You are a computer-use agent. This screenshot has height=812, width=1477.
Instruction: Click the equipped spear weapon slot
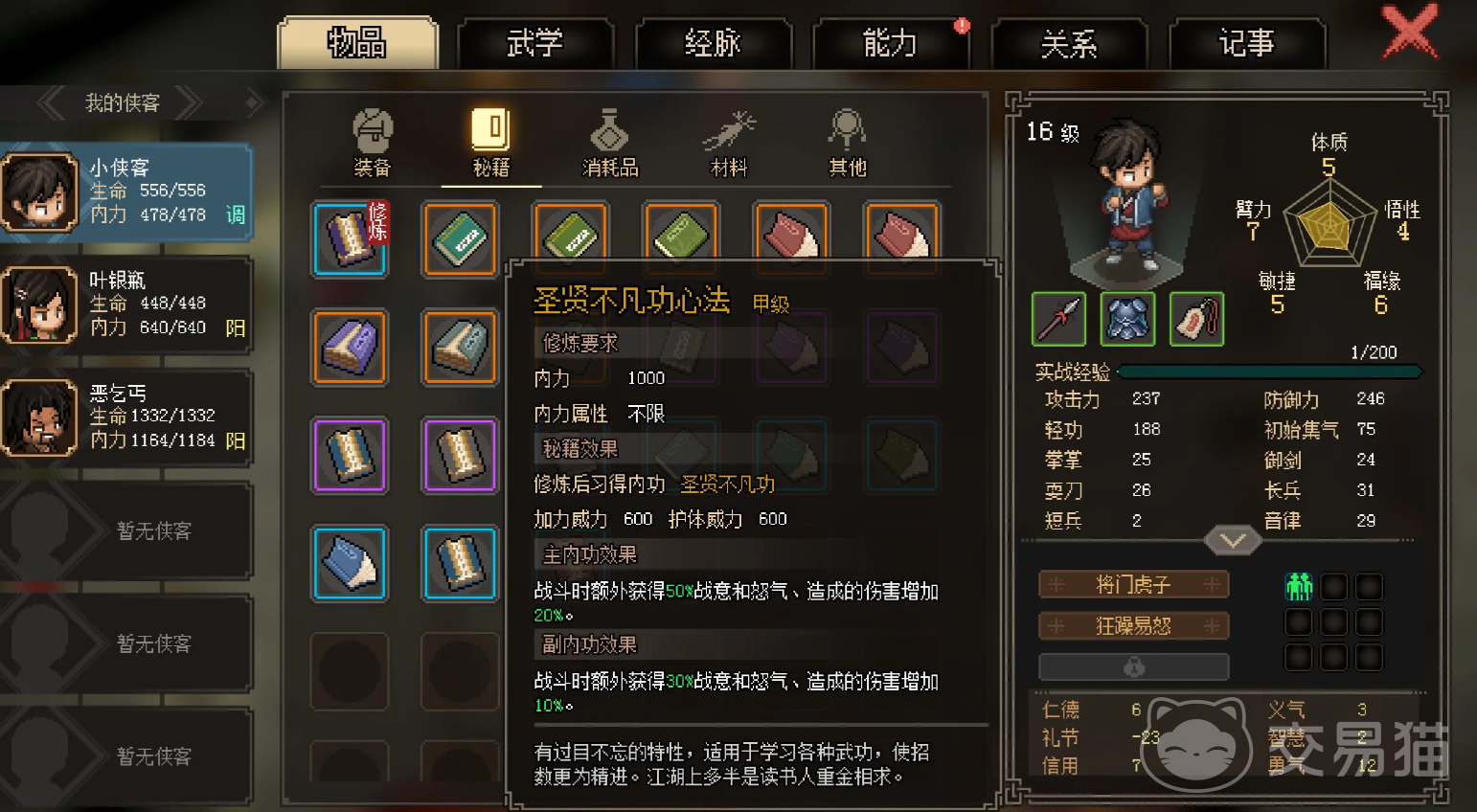click(x=1058, y=319)
